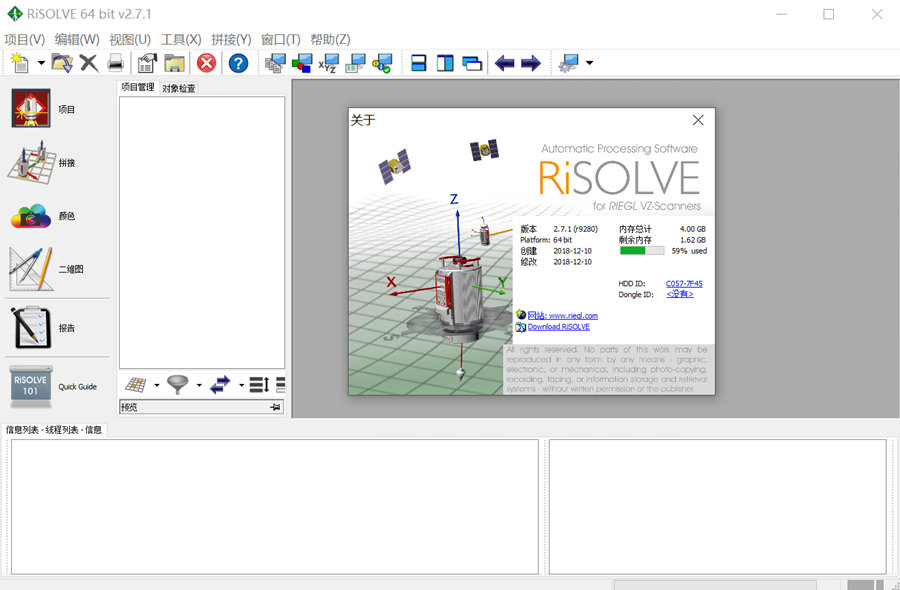Click the www.riegl.com website link
900x590 pixels.
click(563, 313)
